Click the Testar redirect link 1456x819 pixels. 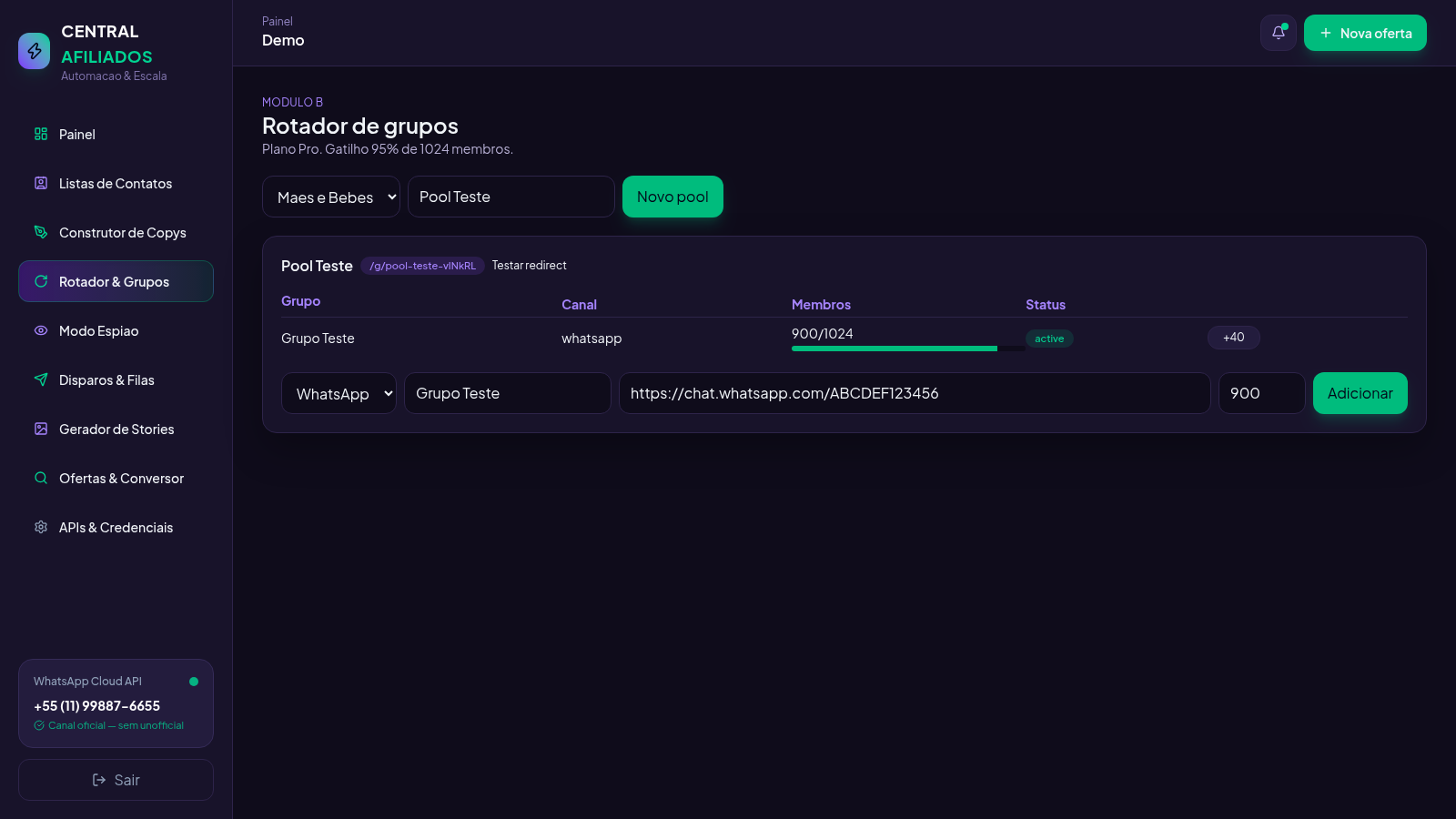click(x=529, y=266)
